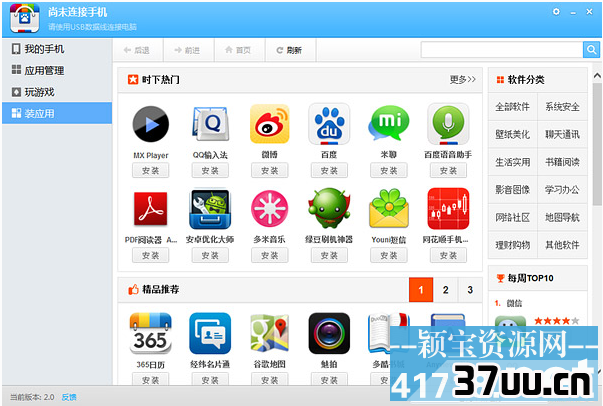
Task: Open 微信 entry in 每周TOP10
Action: [x=514, y=303]
